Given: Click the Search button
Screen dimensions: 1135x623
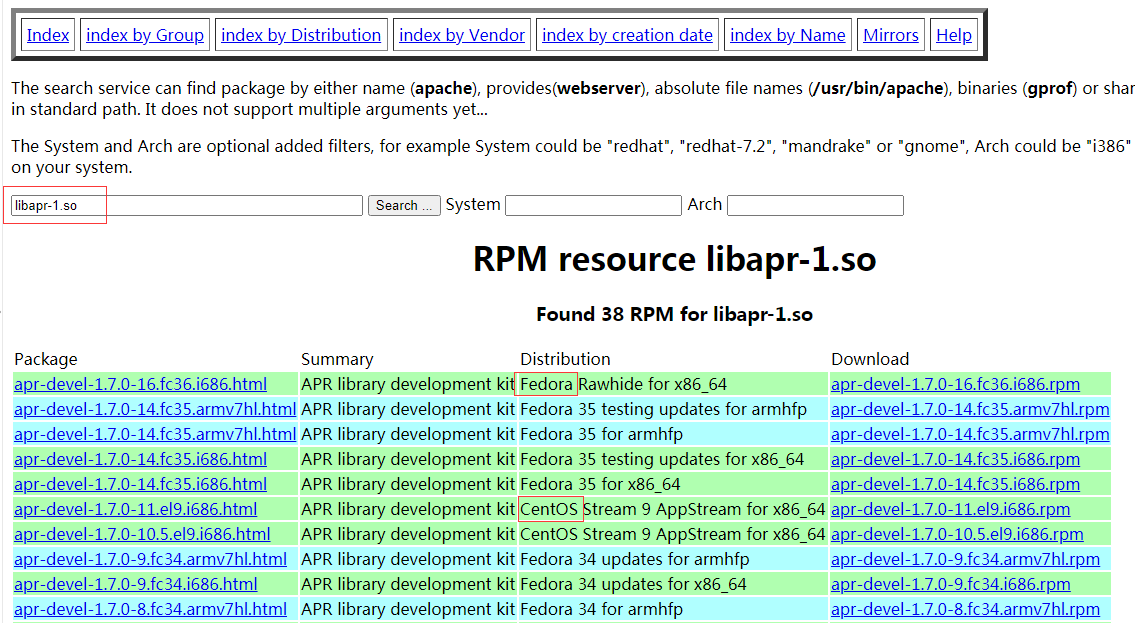Looking at the screenshot, I should pyautogui.click(x=403, y=205).
